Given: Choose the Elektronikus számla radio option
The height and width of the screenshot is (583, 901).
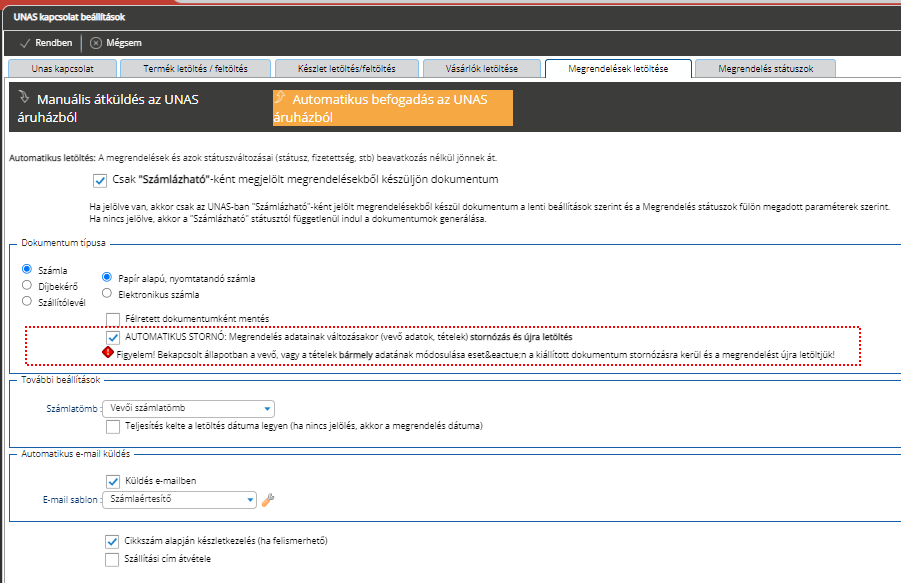Looking at the screenshot, I should tap(107, 294).
